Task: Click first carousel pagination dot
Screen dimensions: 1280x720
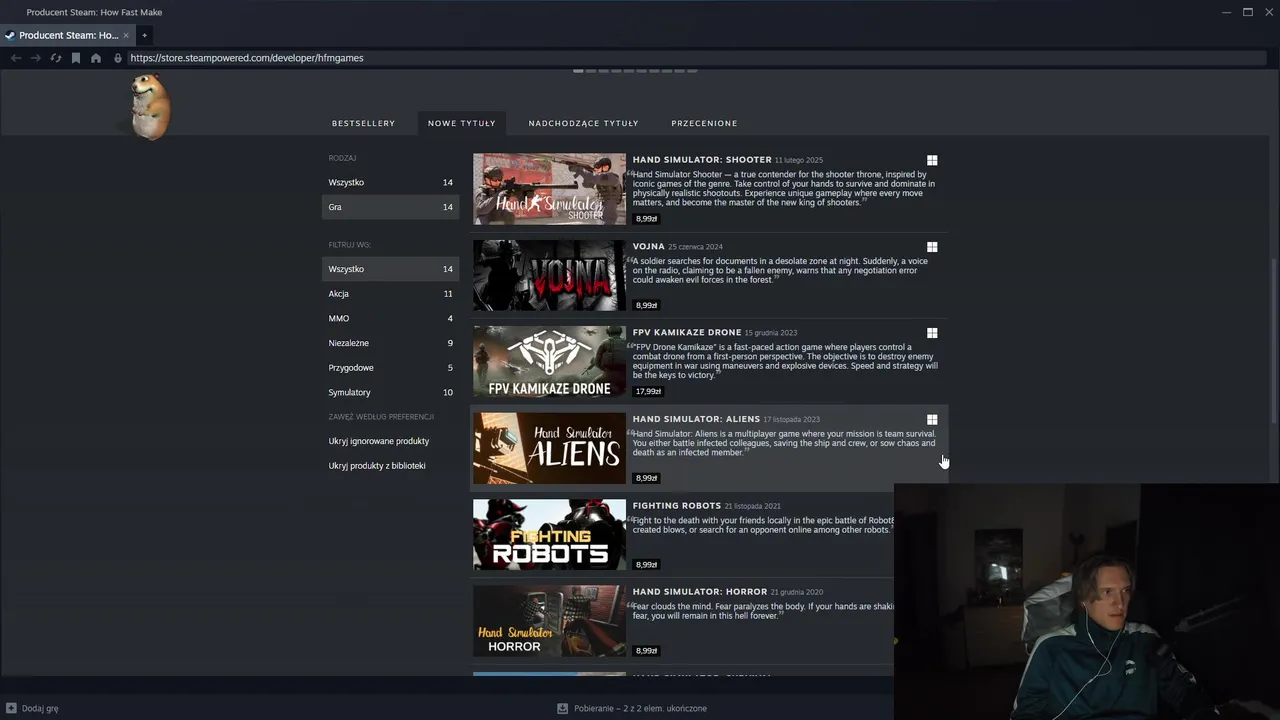Action: coord(578,71)
